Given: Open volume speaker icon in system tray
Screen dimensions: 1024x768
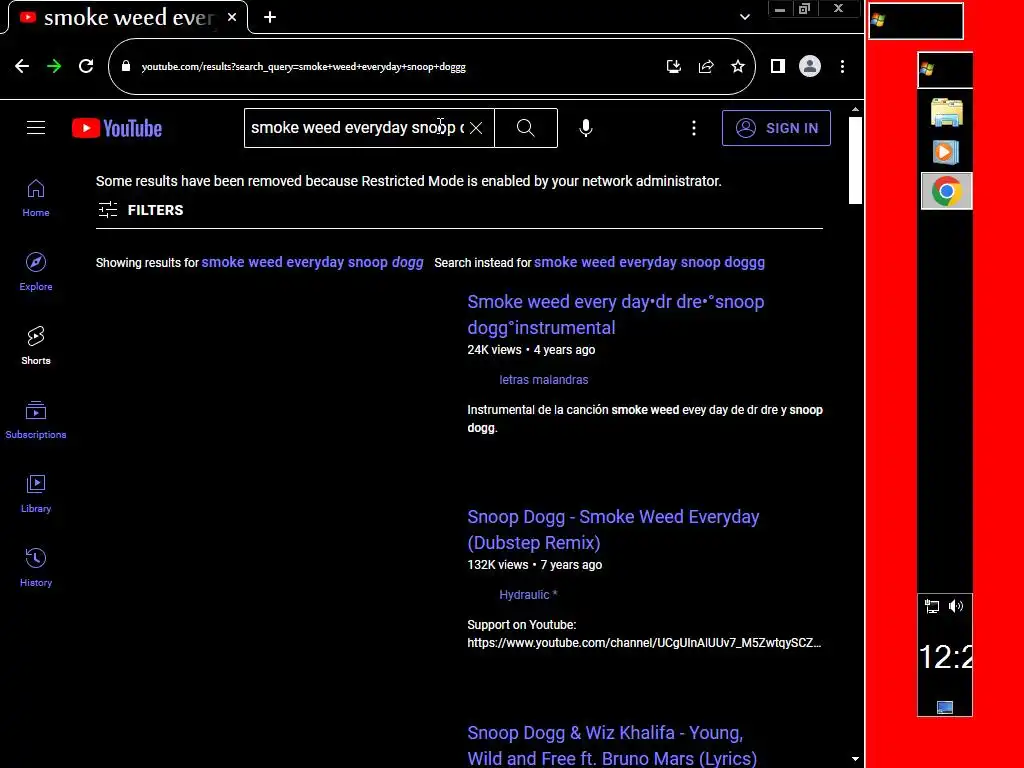Looking at the screenshot, I should coord(956,606).
